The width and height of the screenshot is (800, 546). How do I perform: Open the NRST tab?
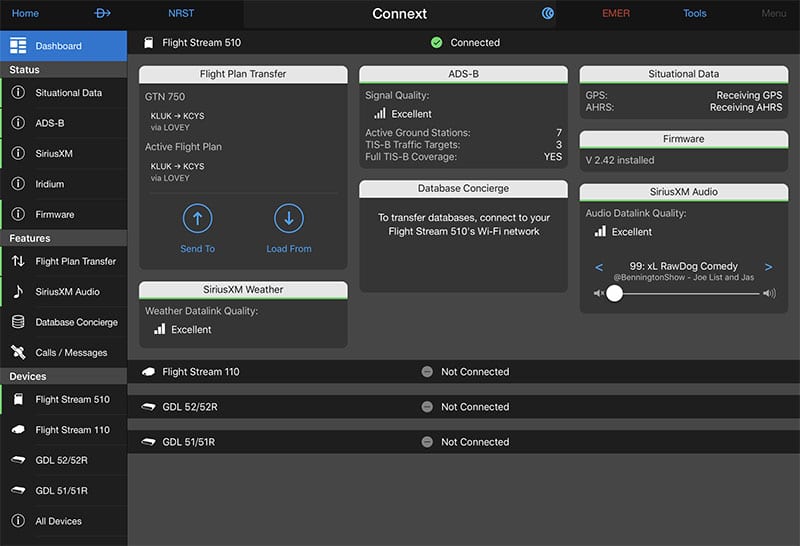coord(181,13)
